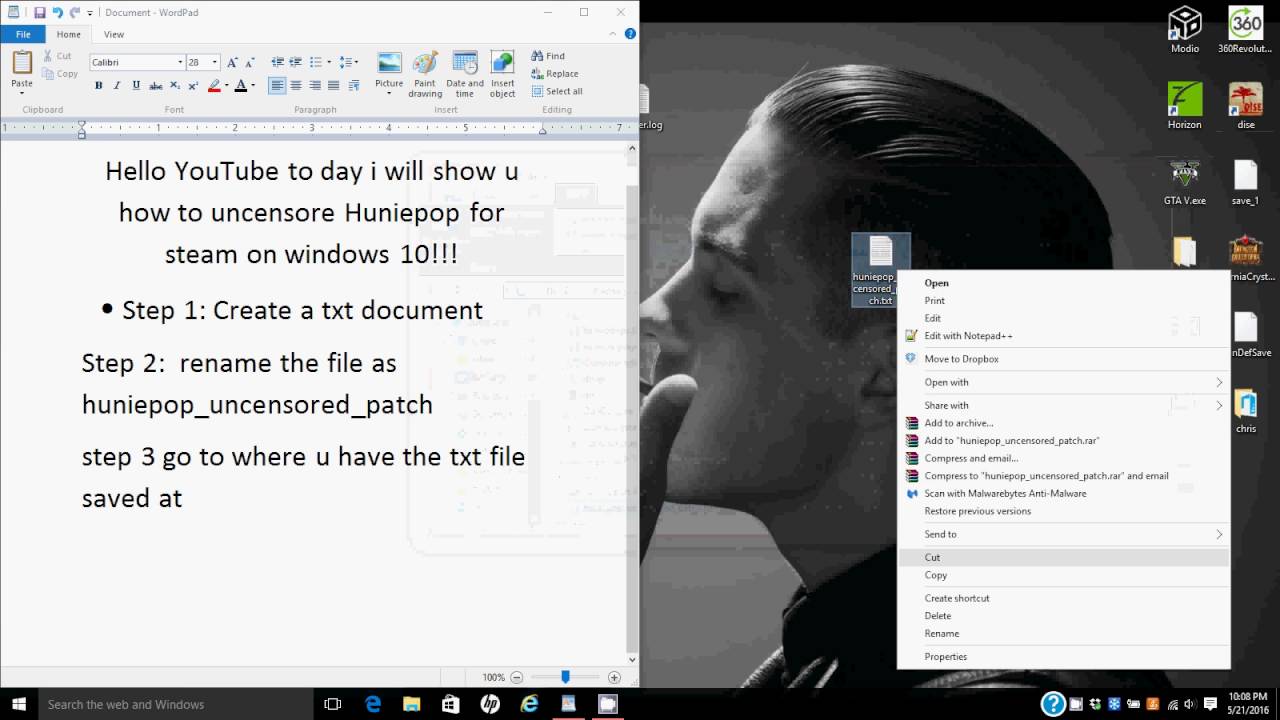Toggle Underline formatting
The image size is (1280, 720).
tap(136, 86)
